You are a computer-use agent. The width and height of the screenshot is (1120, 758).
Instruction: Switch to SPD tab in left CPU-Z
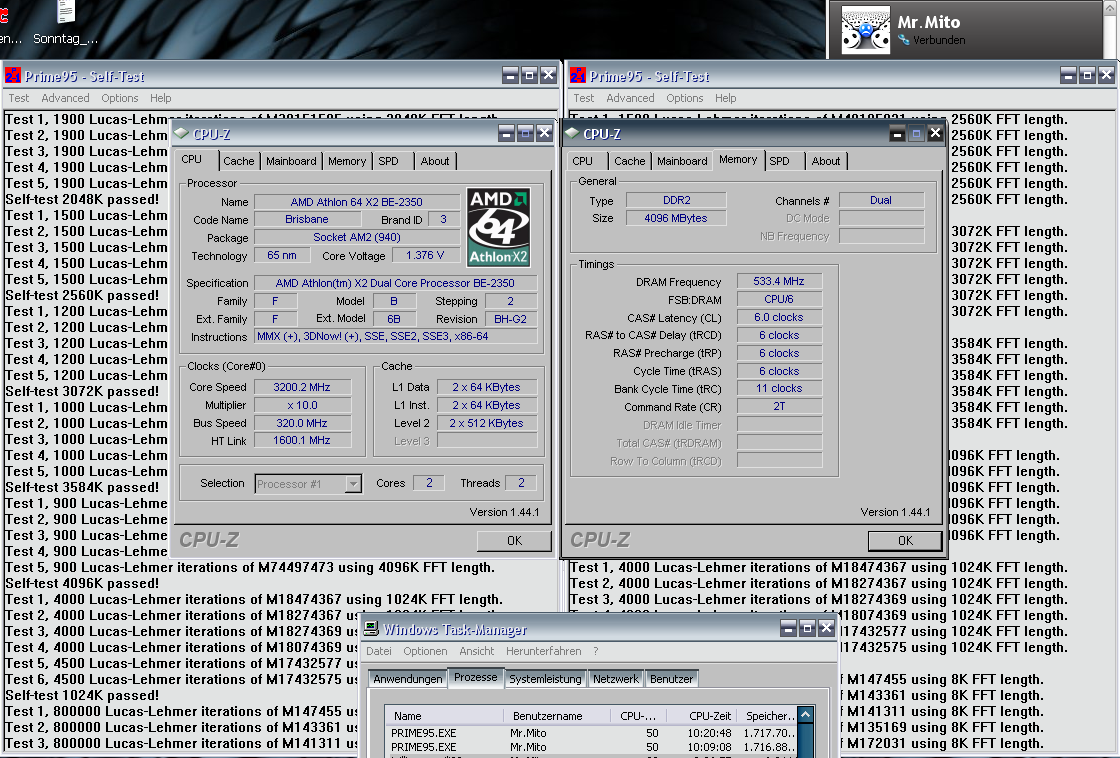click(389, 161)
